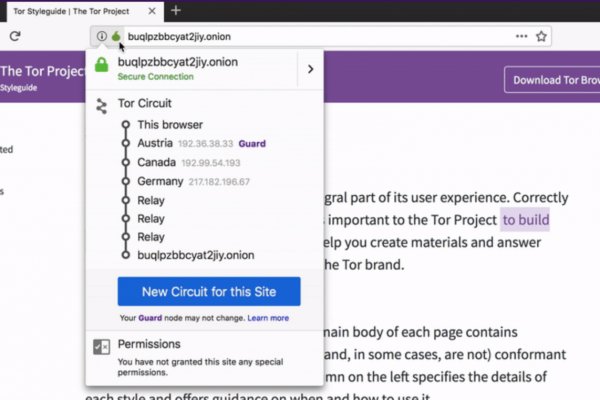The width and height of the screenshot is (600, 400).
Task: Open the Learn more link
Action: [x=268, y=318]
